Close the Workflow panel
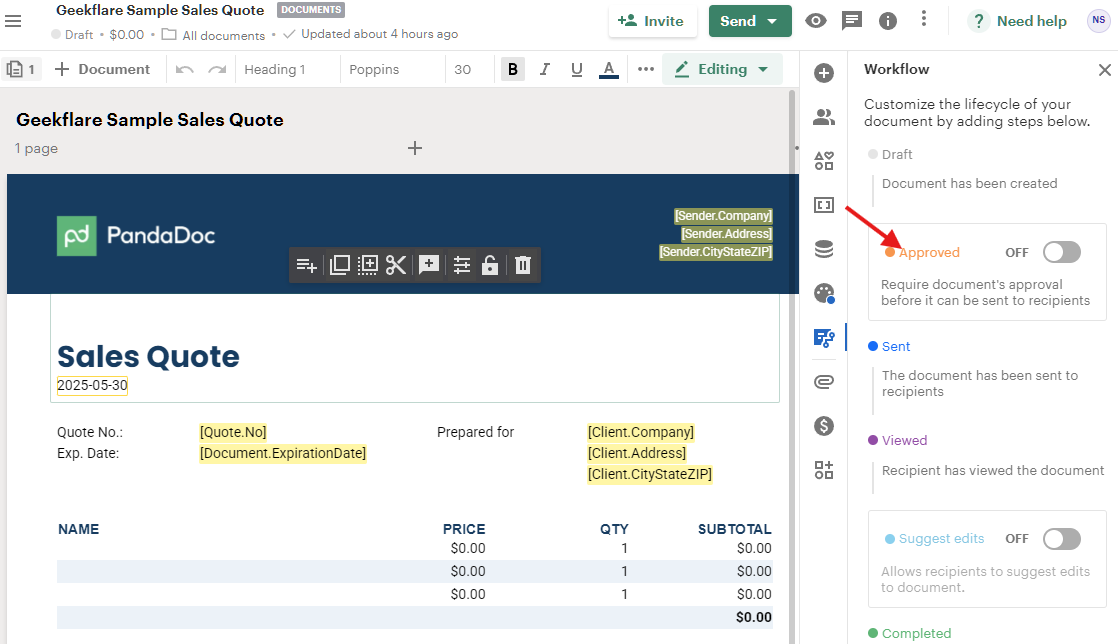The image size is (1118, 644). [1104, 70]
